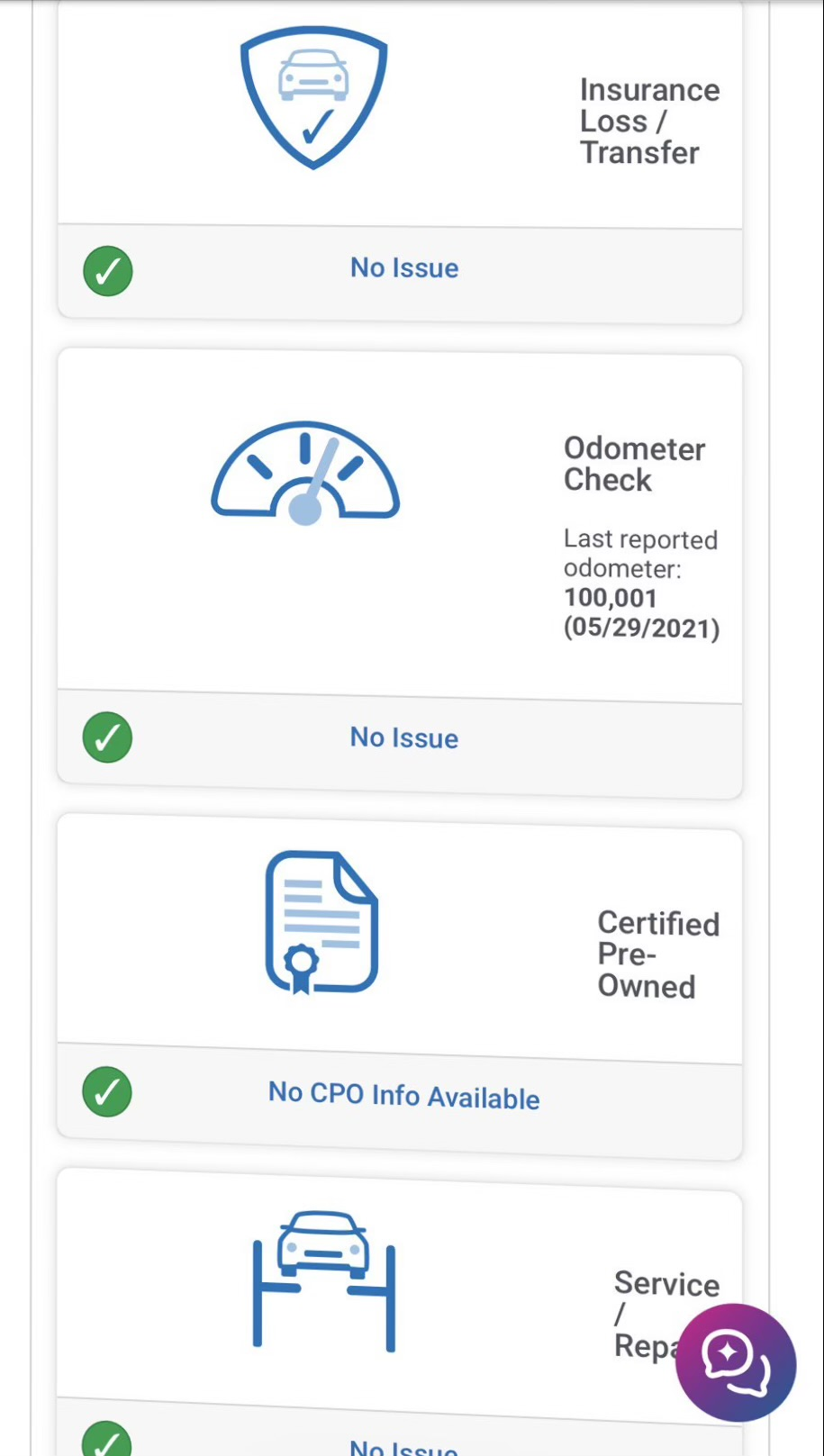The width and height of the screenshot is (824, 1456).
Task: Select the Odometer Check heading
Action: point(635,464)
